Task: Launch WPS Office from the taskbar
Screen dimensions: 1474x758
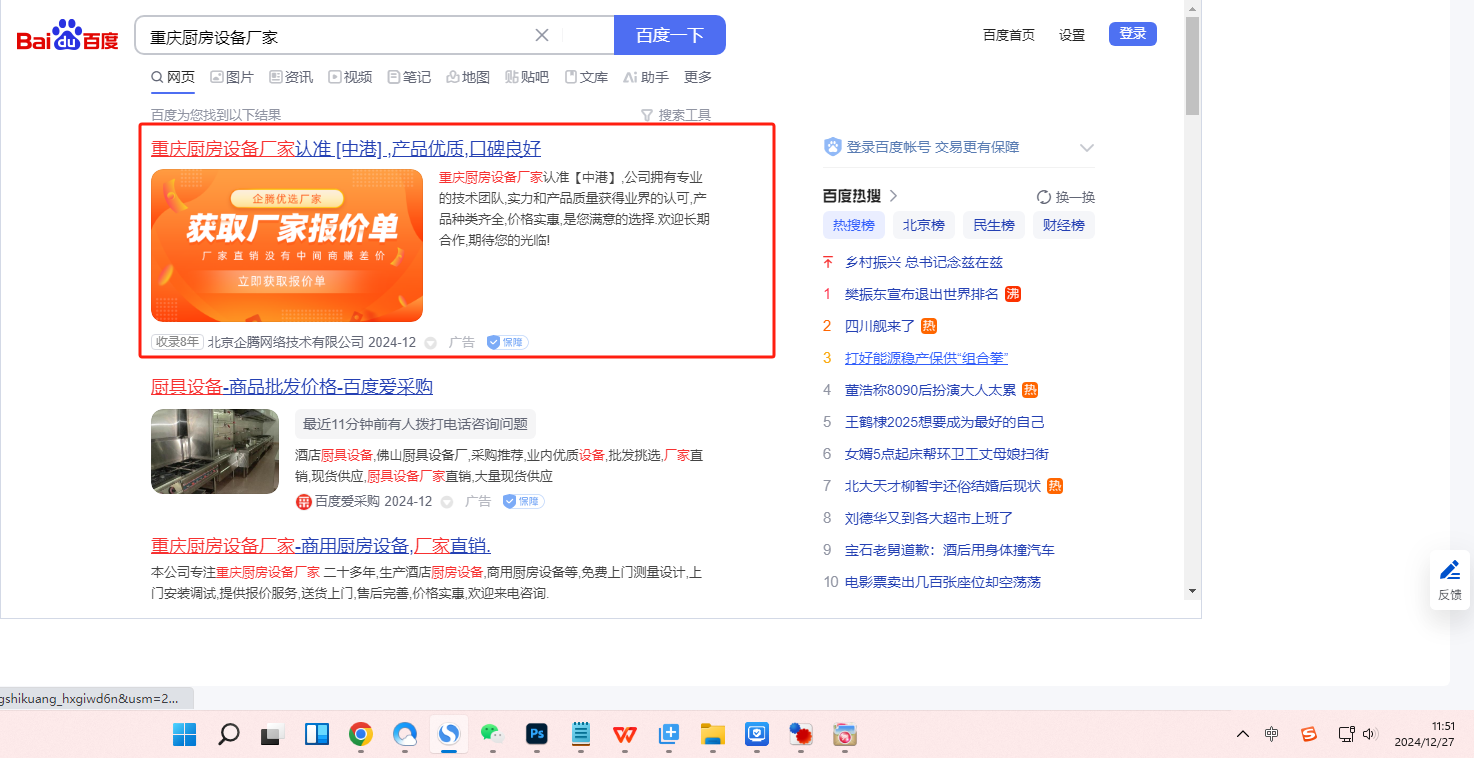Action: pos(625,735)
